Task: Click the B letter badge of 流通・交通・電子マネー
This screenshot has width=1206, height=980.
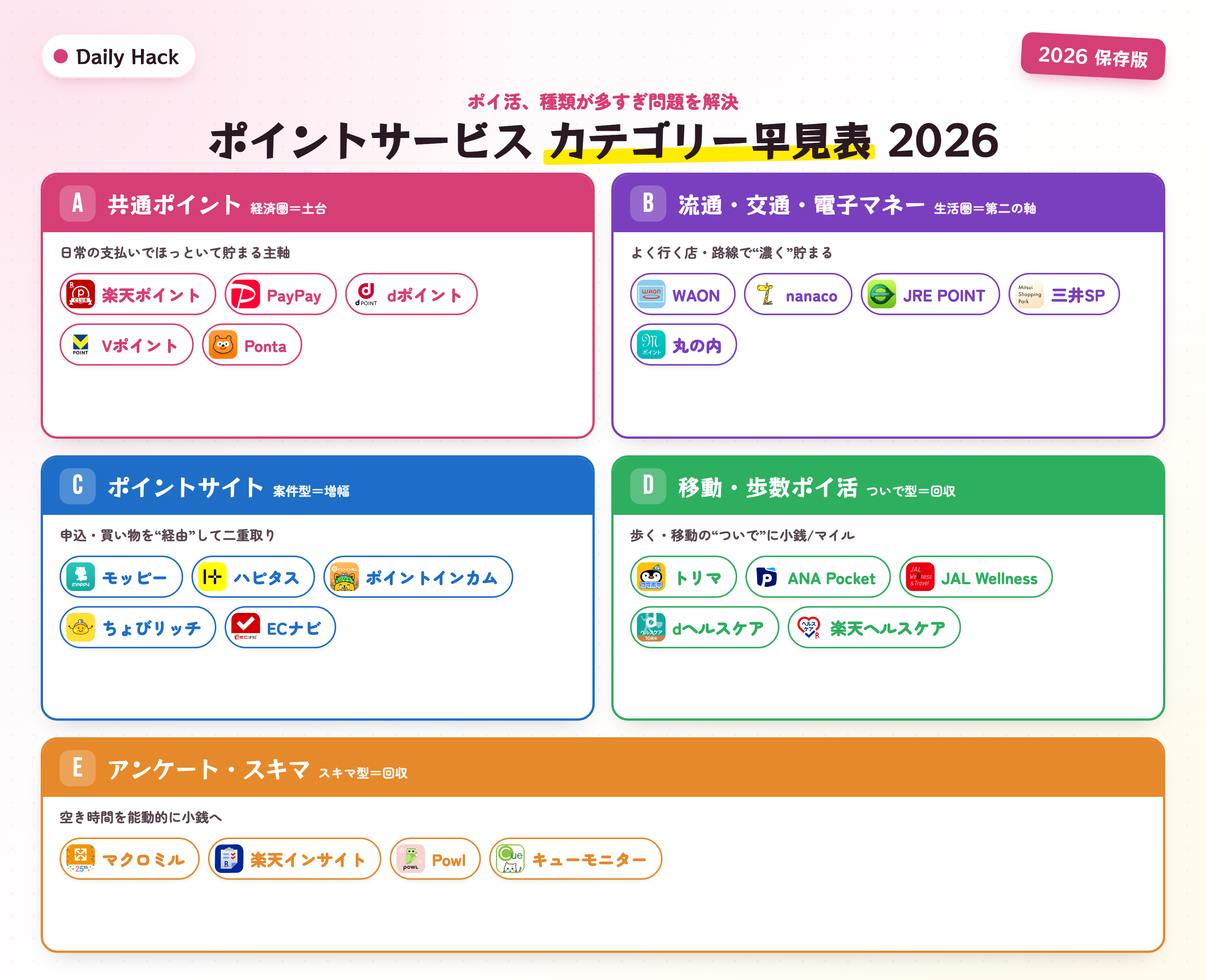Action: pos(649,203)
